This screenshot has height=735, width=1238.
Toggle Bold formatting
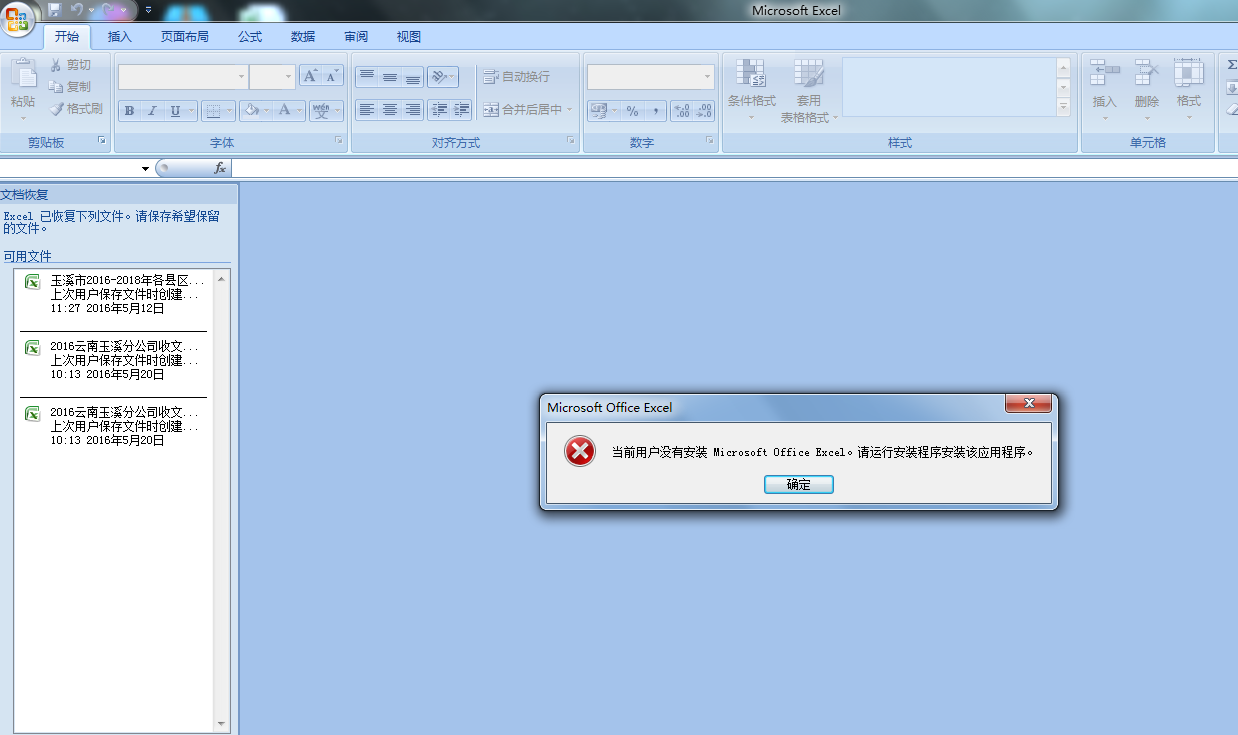click(129, 111)
